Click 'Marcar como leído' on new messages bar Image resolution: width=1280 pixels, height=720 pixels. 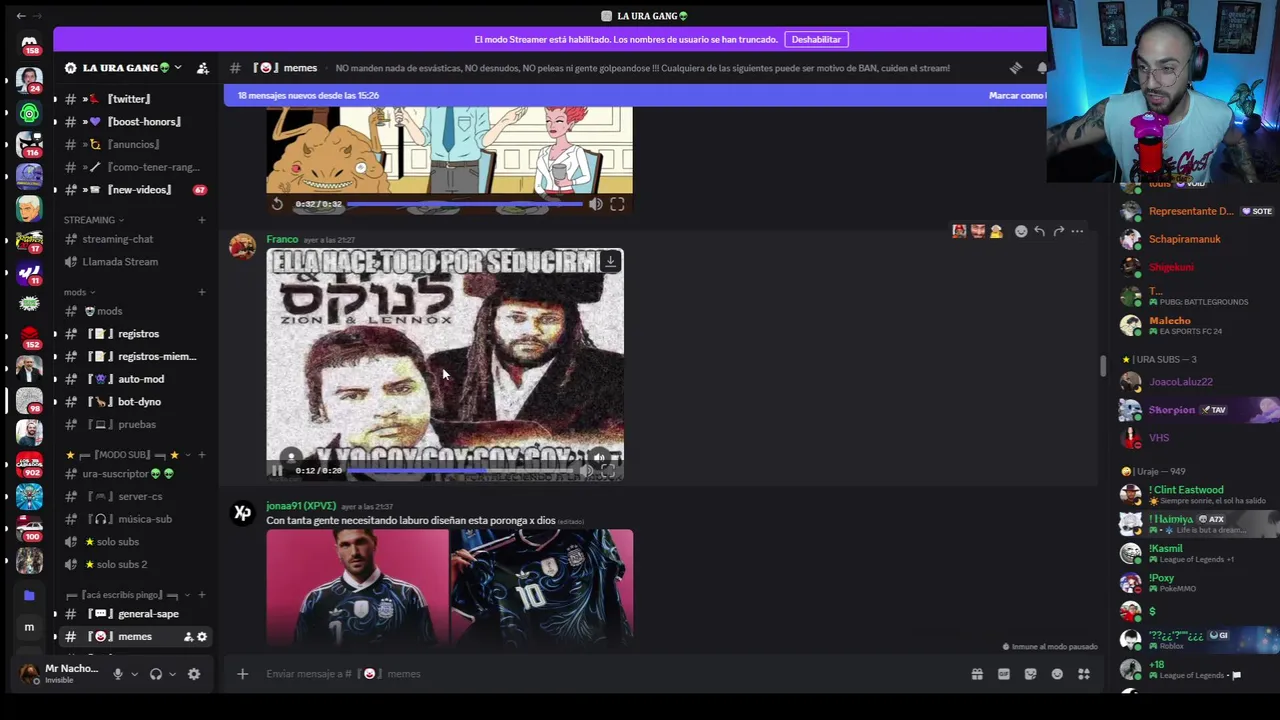[x=1017, y=95]
